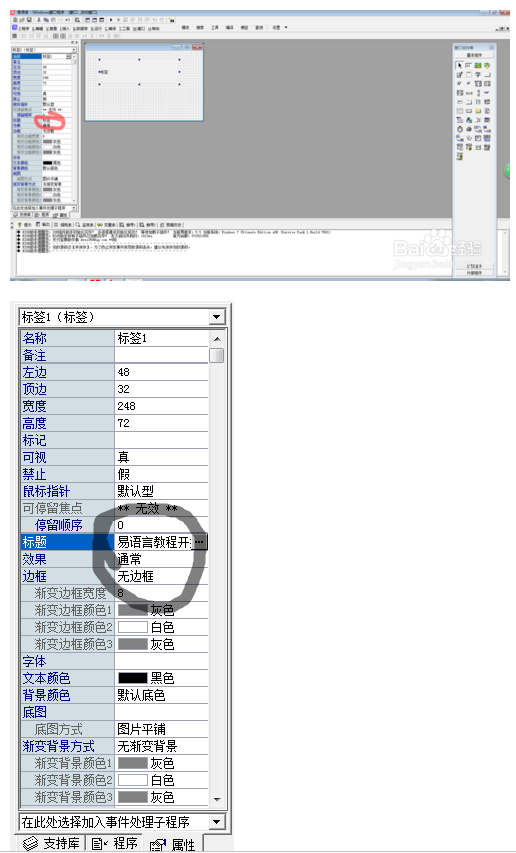Open the R.运行 menu

click(x=96, y=28)
